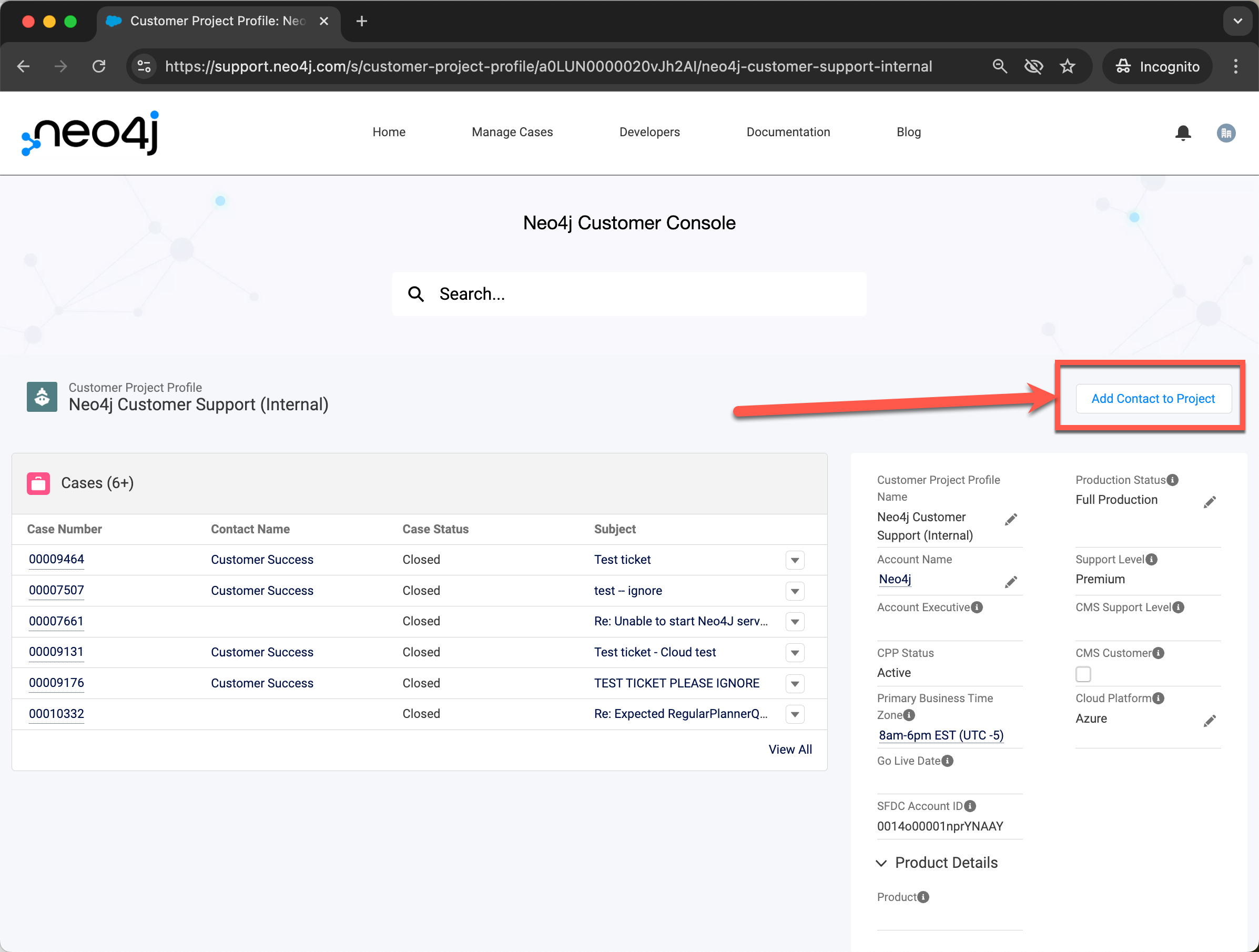
Task: Open the user profile avatar menu
Action: point(1226,133)
